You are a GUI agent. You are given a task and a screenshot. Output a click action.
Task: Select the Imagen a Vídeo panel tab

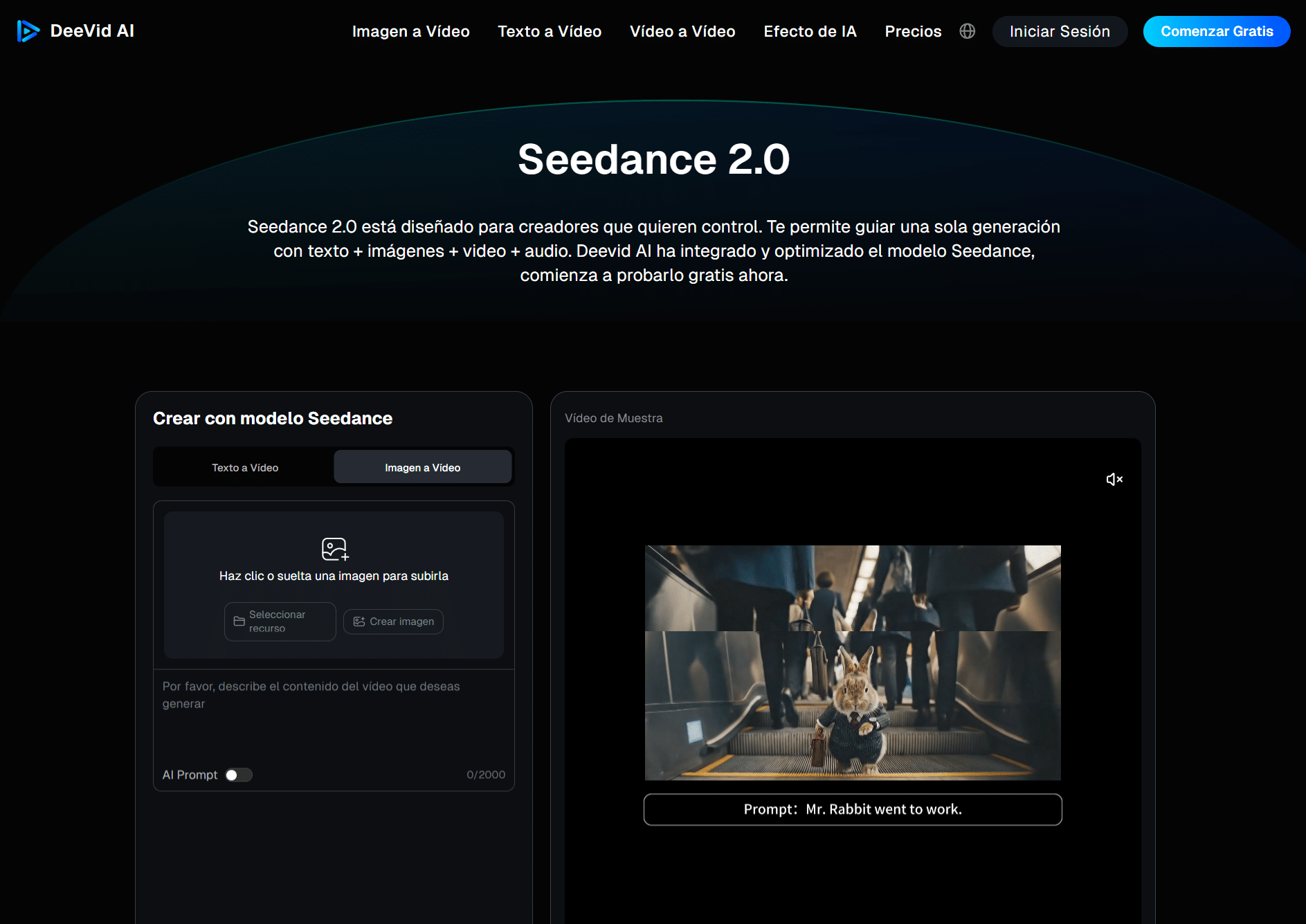422,466
